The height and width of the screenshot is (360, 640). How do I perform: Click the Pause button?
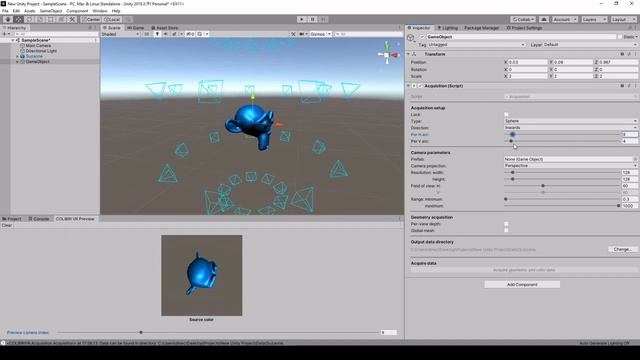tap(313, 19)
